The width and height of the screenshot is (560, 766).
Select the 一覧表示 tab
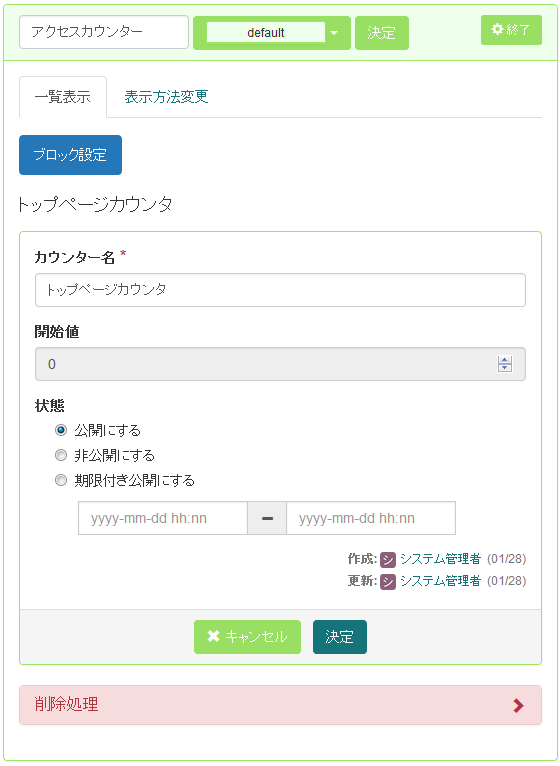pos(63,96)
